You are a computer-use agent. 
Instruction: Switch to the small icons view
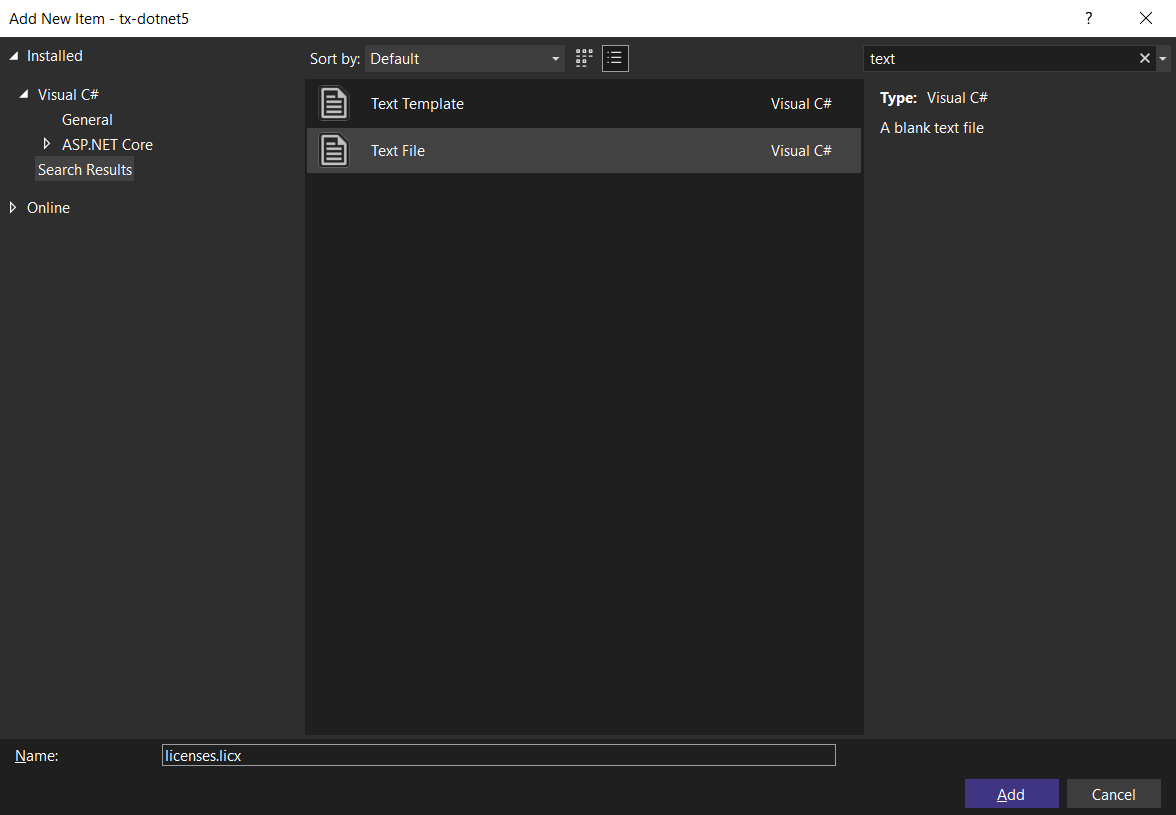click(584, 58)
